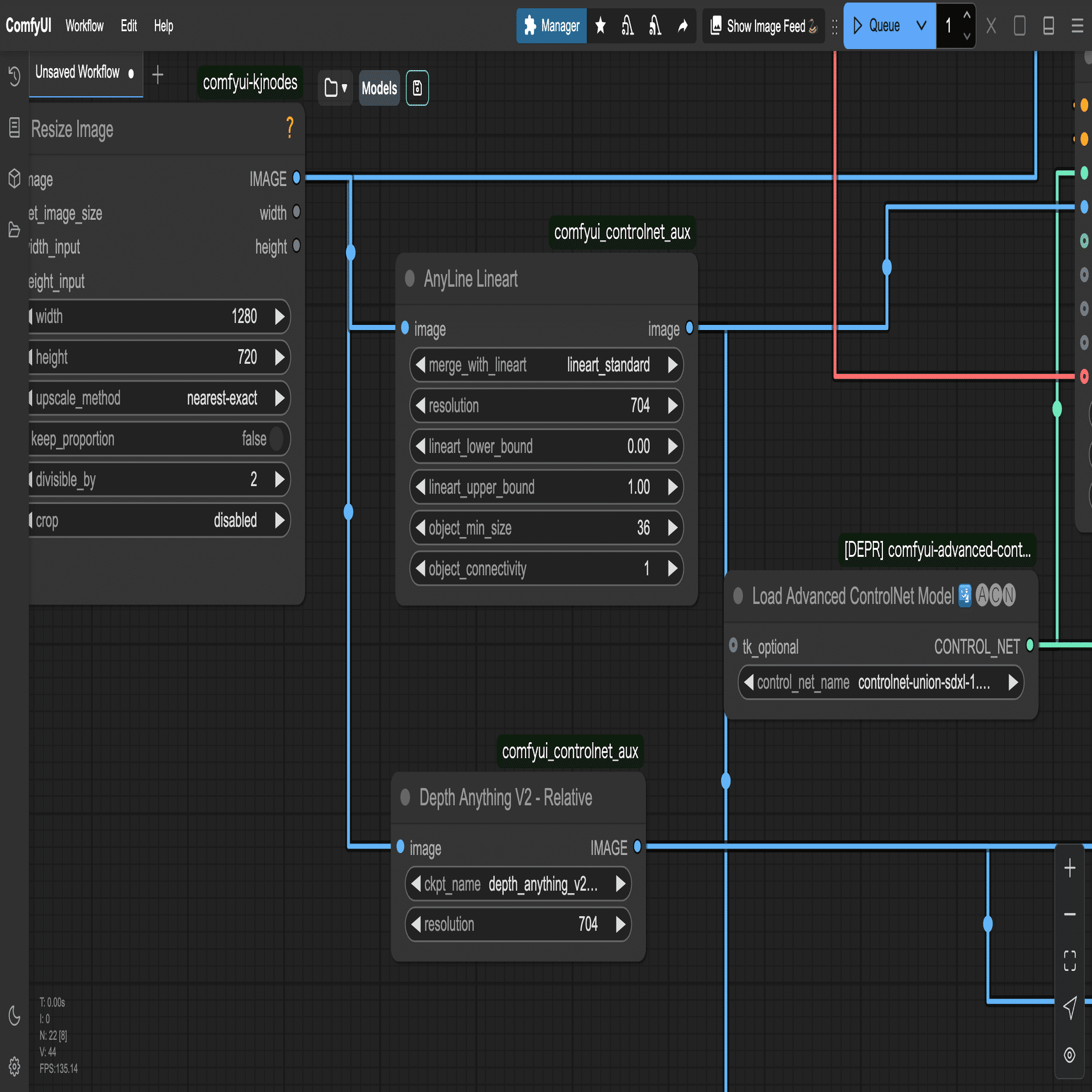This screenshot has height=1092, width=1092.
Task: Open the Manager puzzle-piece button
Action: pyautogui.click(x=551, y=26)
